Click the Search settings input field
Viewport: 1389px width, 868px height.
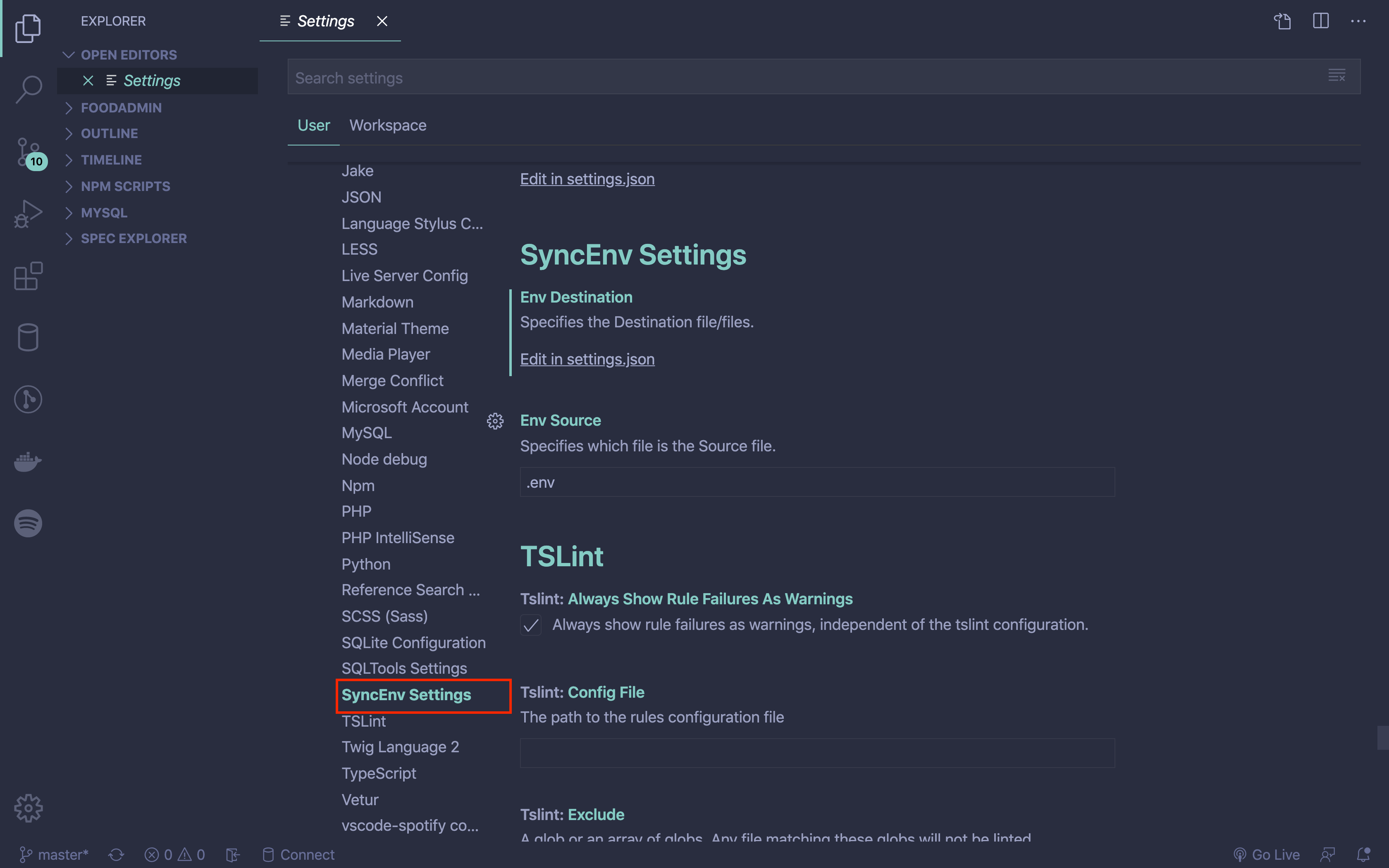click(x=804, y=78)
